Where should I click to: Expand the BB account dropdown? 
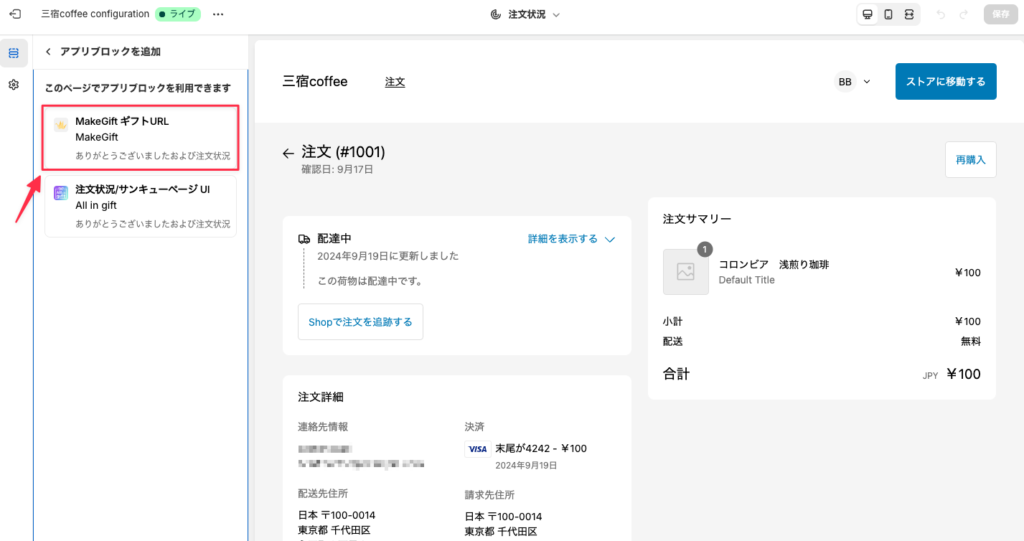867,82
